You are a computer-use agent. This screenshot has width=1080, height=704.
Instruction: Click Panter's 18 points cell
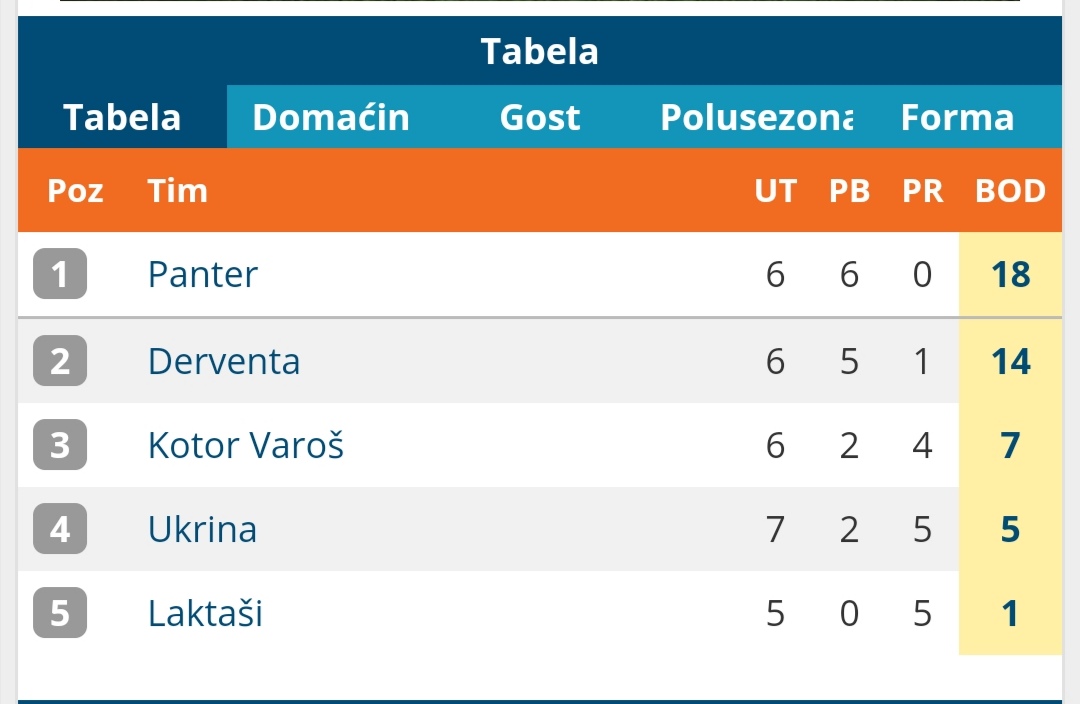point(1010,274)
